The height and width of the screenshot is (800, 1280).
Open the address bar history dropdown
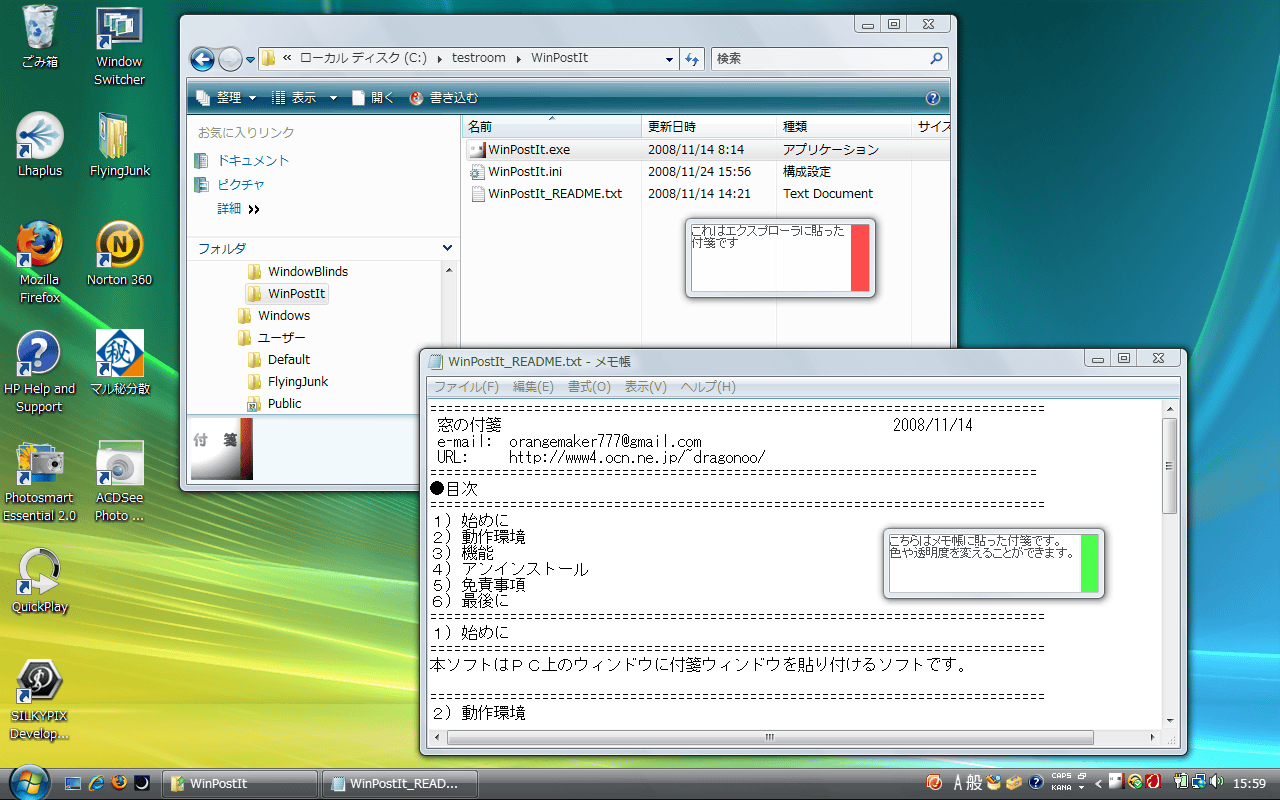[669, 59]
